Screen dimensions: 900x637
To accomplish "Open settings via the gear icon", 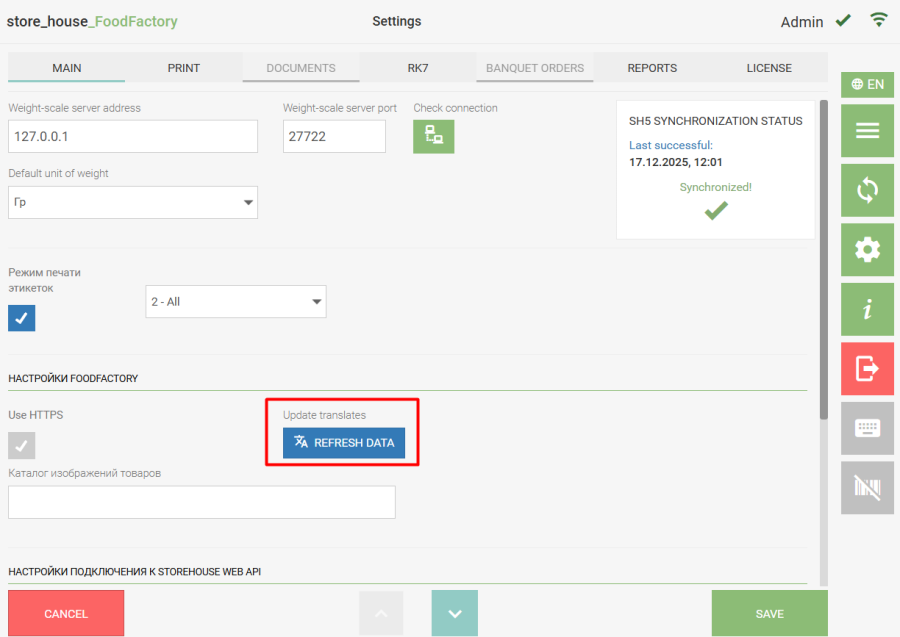I will pyautogui.click(x=867, y=250).
